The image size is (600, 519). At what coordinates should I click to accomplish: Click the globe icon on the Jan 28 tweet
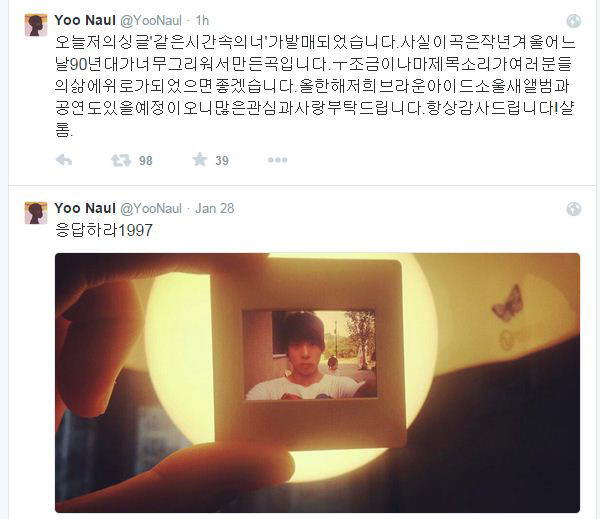coord(574,209)
